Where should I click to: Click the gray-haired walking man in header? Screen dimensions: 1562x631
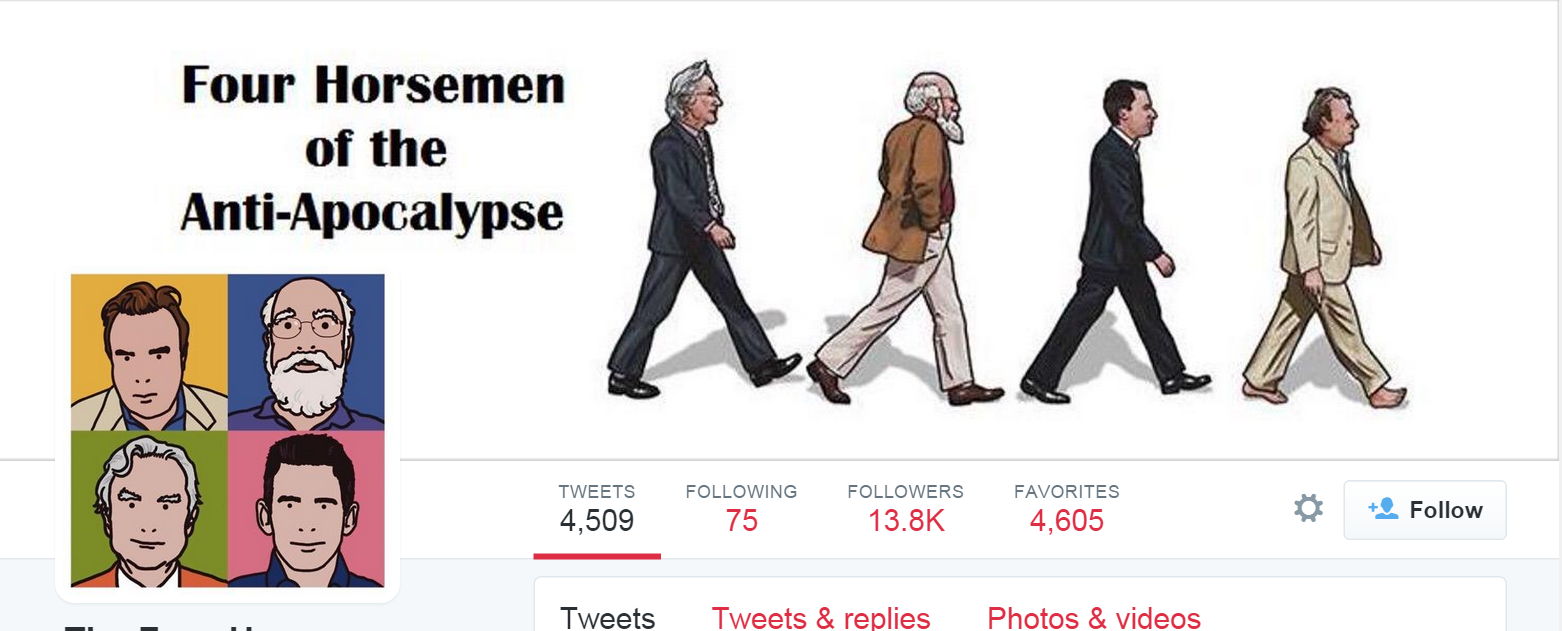[703, 228]
